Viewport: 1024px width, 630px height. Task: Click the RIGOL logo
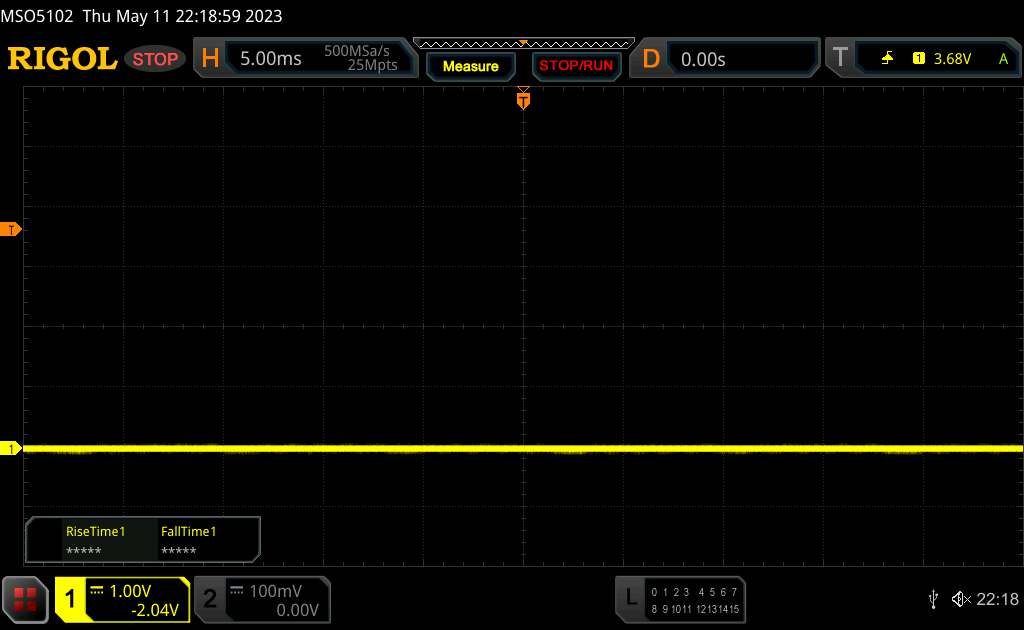click(x=62, y=59)
